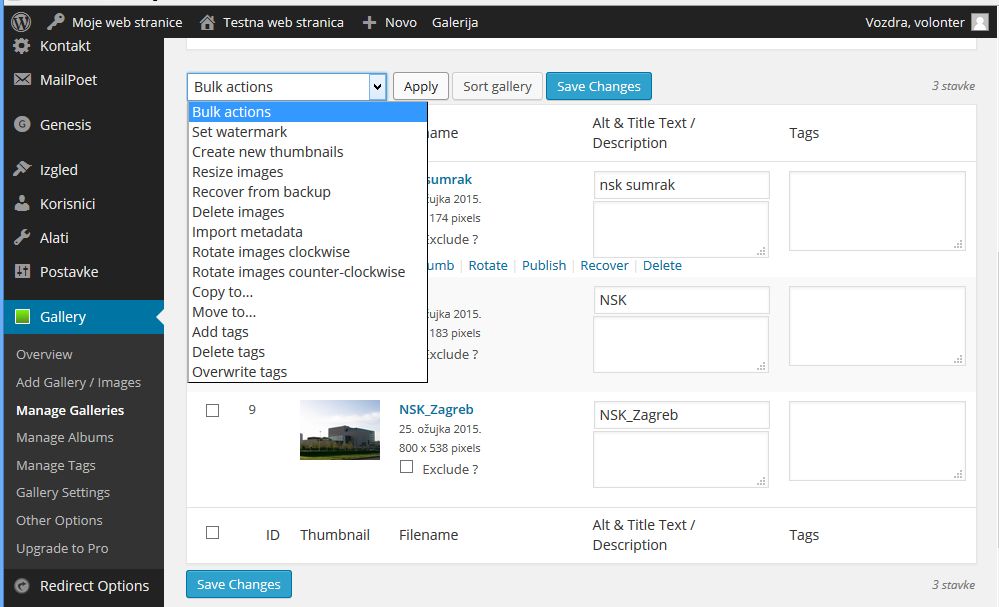The width and height of the screenshot is (999, 607).
Task: Open Overview in Gallery submenu
Action: [x=45, y=355]
